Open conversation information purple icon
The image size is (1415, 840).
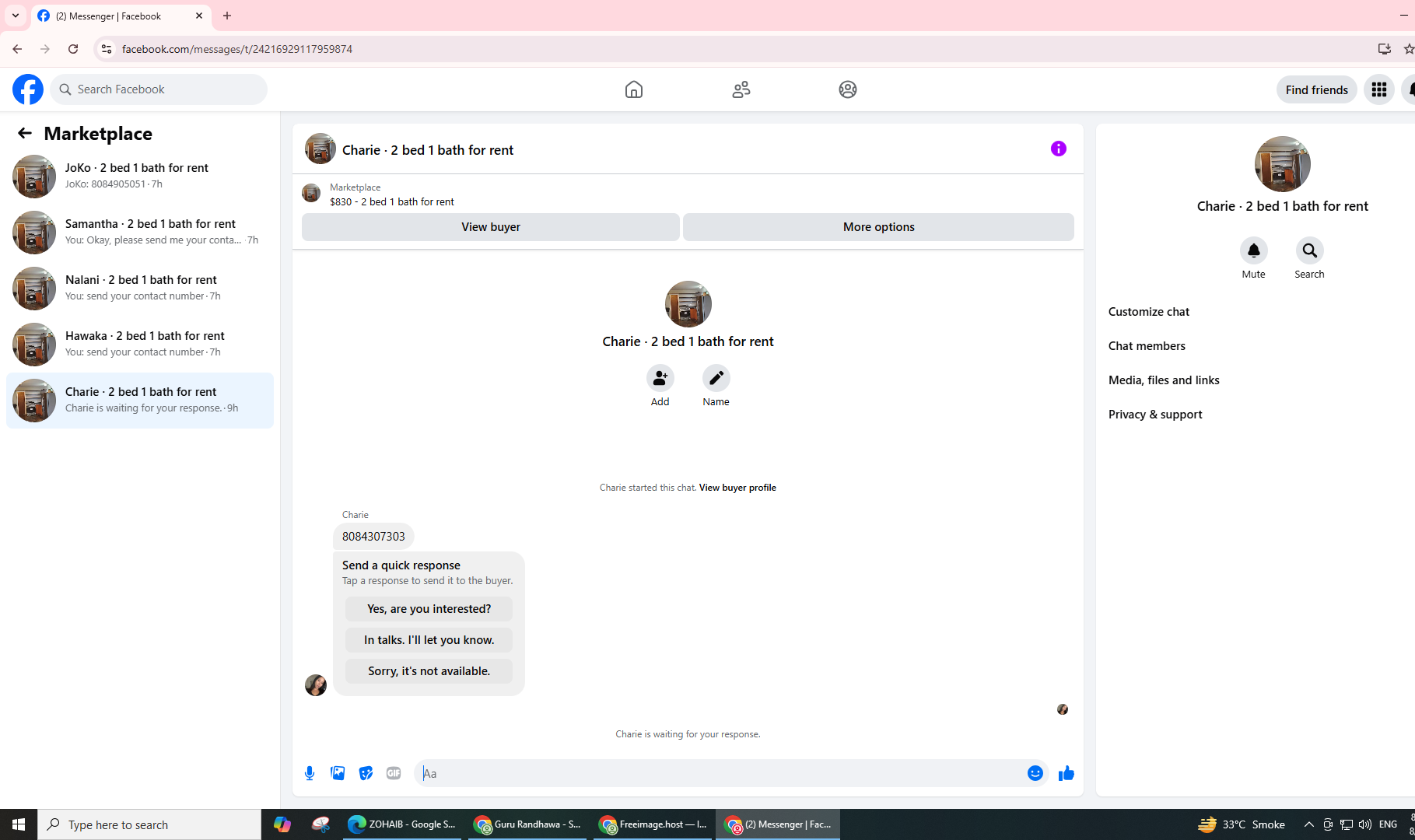(x=1059, y=149)
